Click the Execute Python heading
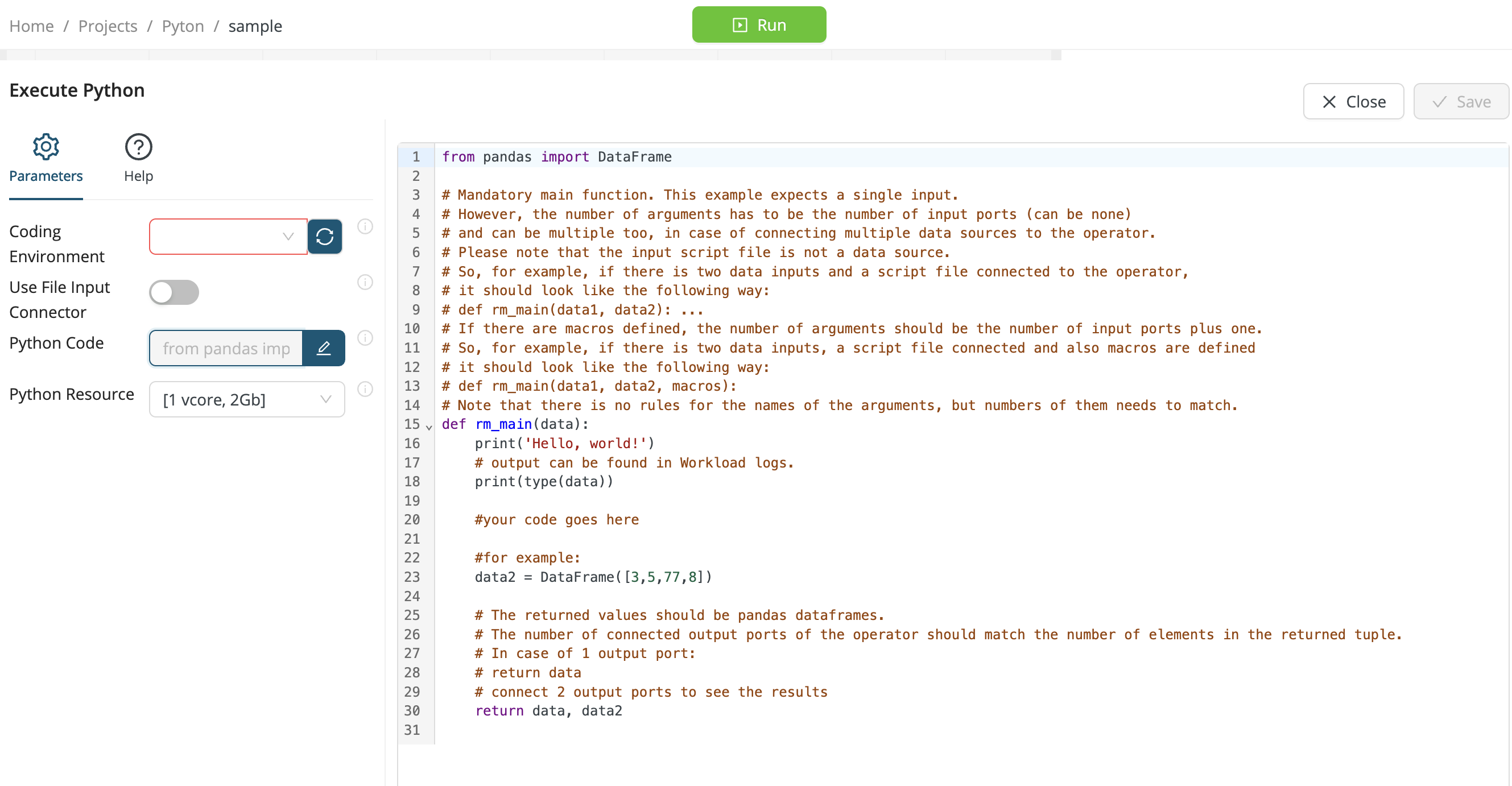This screenshot has width=1512, height=786. (x=77, y=90)
